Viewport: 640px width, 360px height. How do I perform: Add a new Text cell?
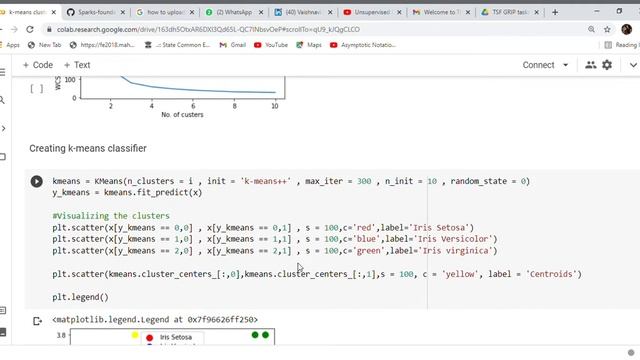[x=77, y=65]
